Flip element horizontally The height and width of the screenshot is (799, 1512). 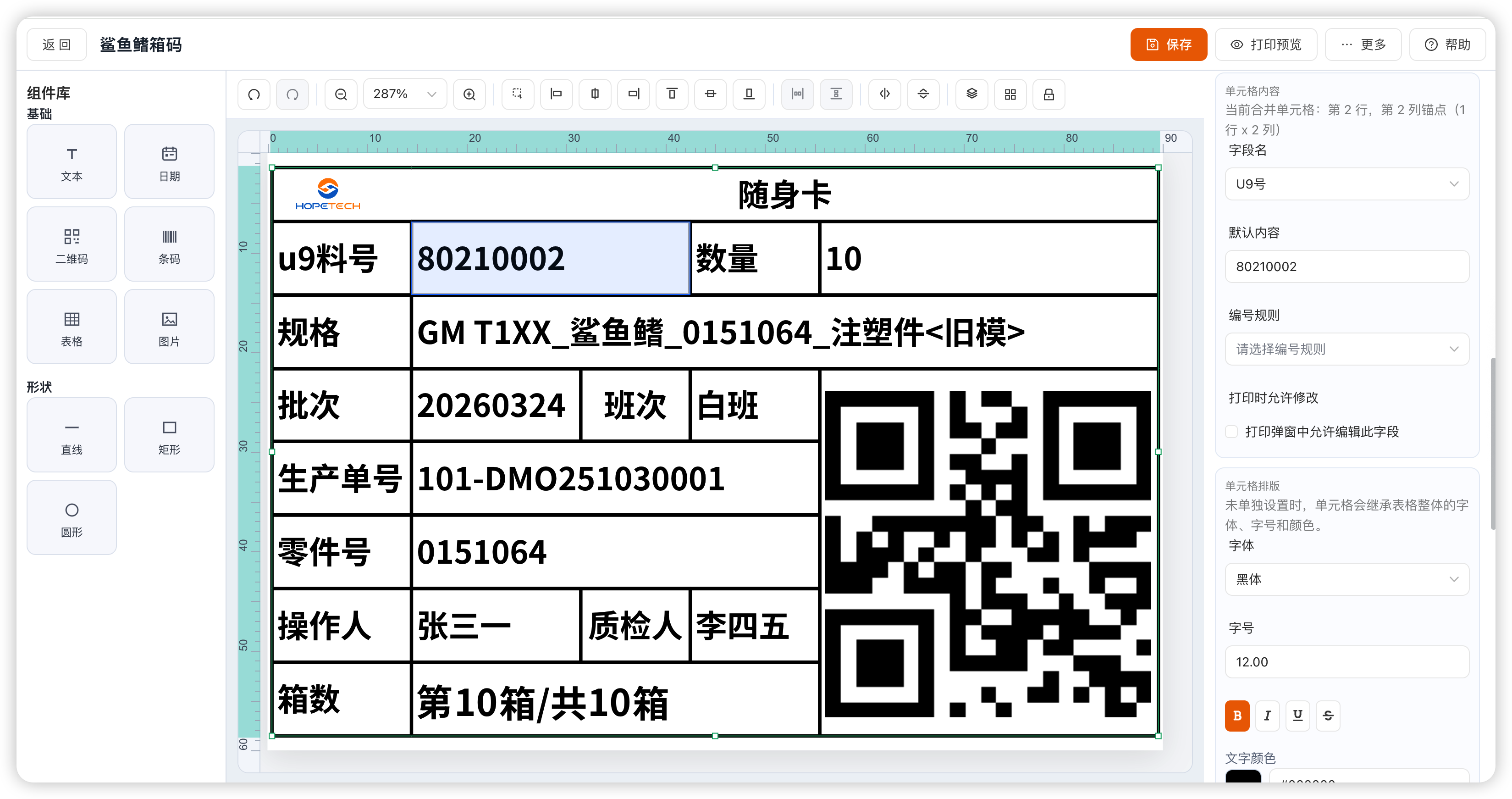[x=884, y=94]
